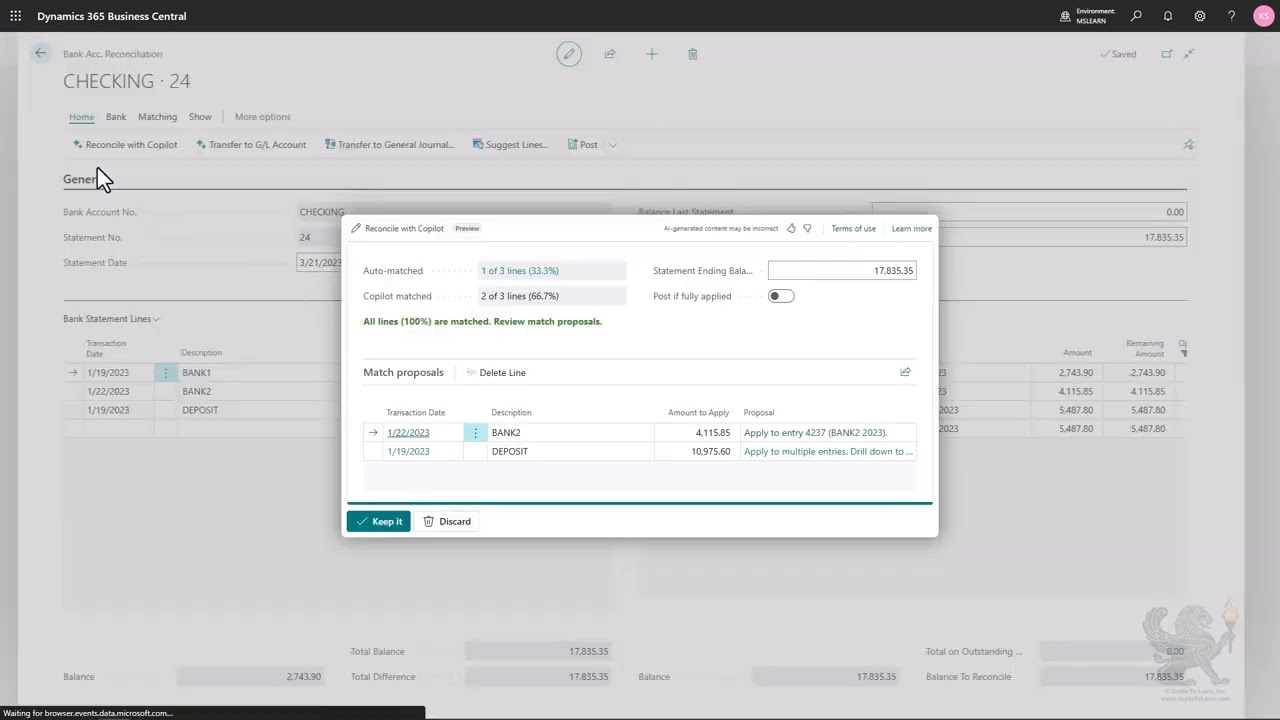1280x720 pixels.
Task: Click 4,115.85 amount to apply
Action: 713,433
